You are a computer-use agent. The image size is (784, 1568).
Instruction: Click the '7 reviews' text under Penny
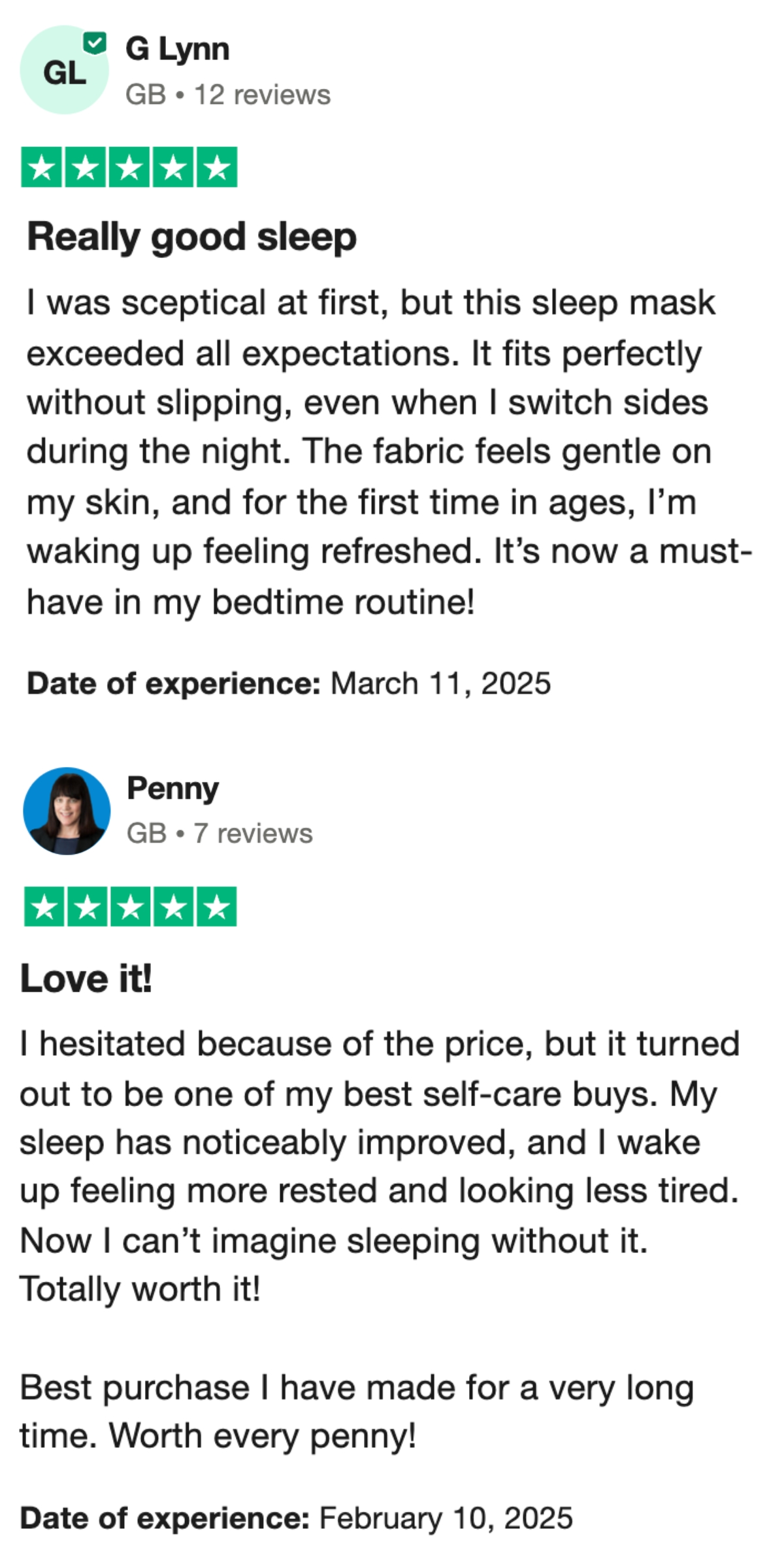click(253, 834)
